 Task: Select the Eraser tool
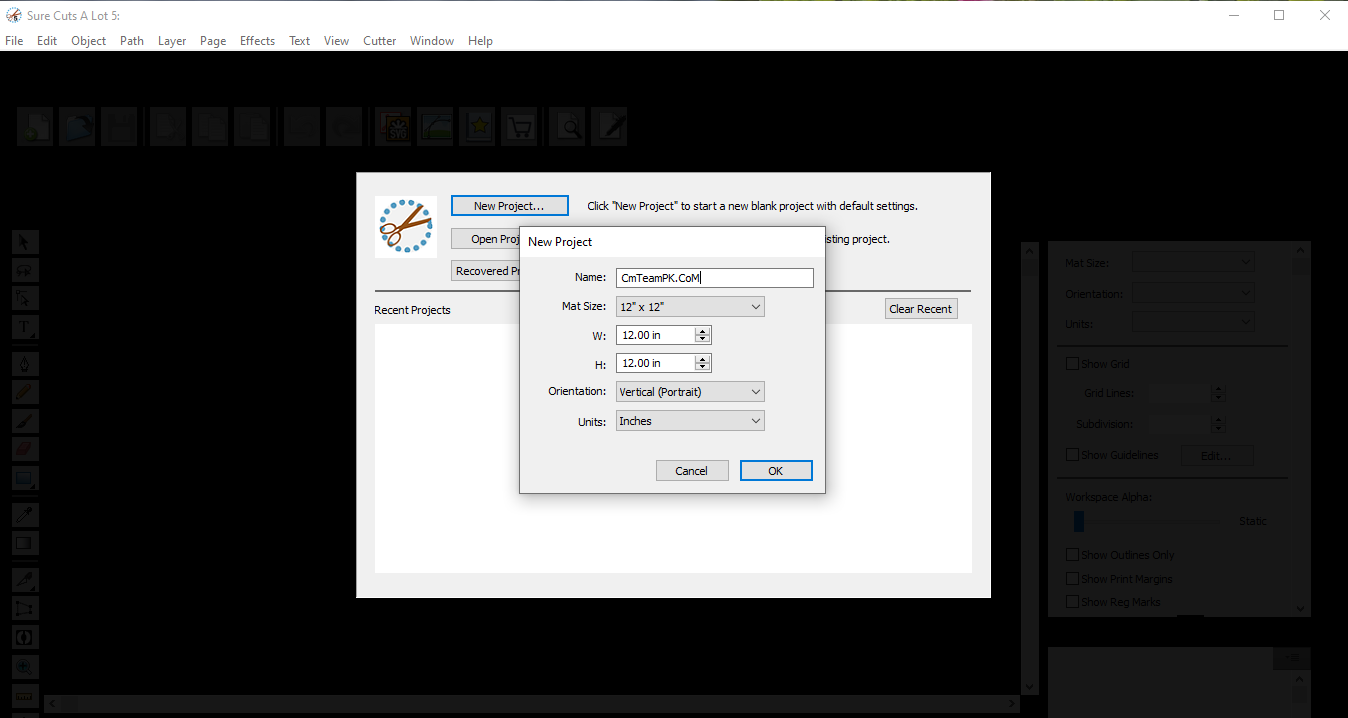[25, 450]
